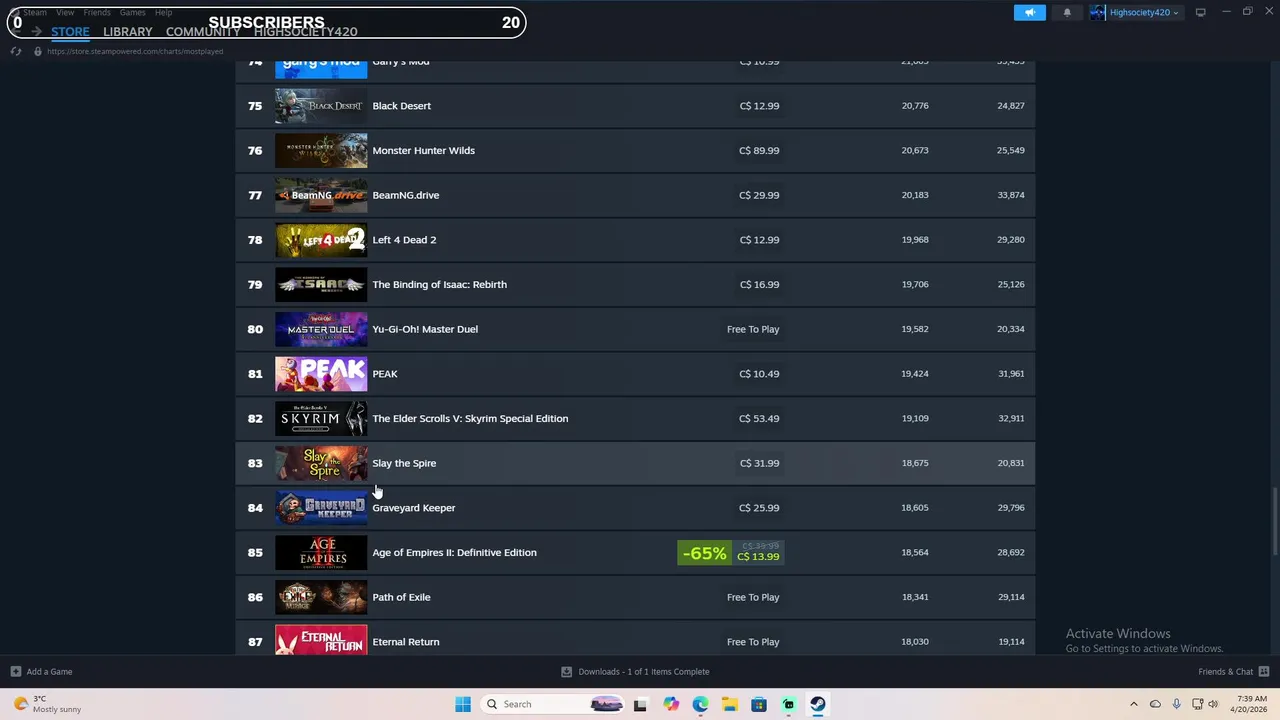The image size is (1280, 720).
Task: Click the Slay the Spire artwork
Action: point(321,463)
